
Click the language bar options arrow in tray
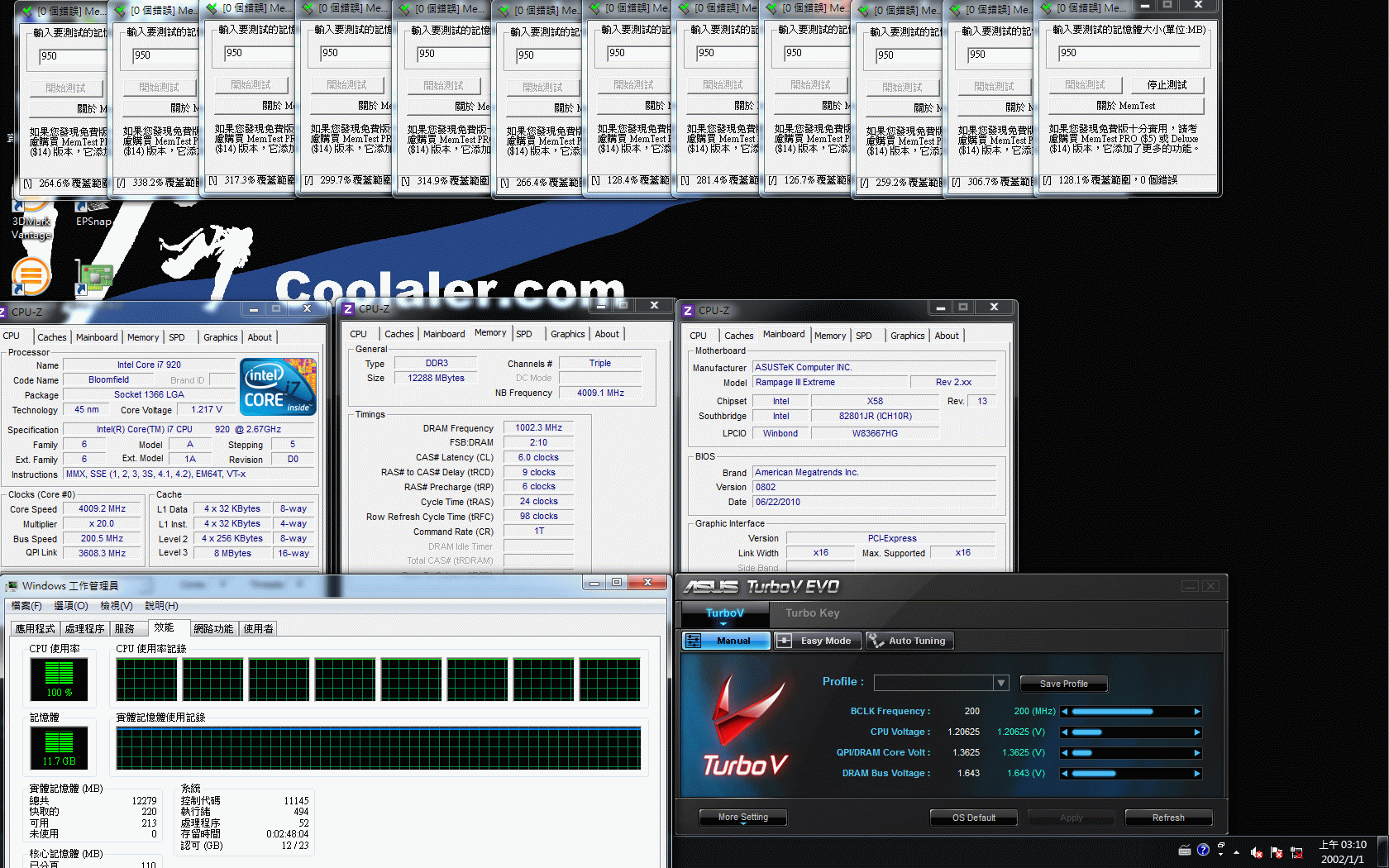(x=1220, y=854)
